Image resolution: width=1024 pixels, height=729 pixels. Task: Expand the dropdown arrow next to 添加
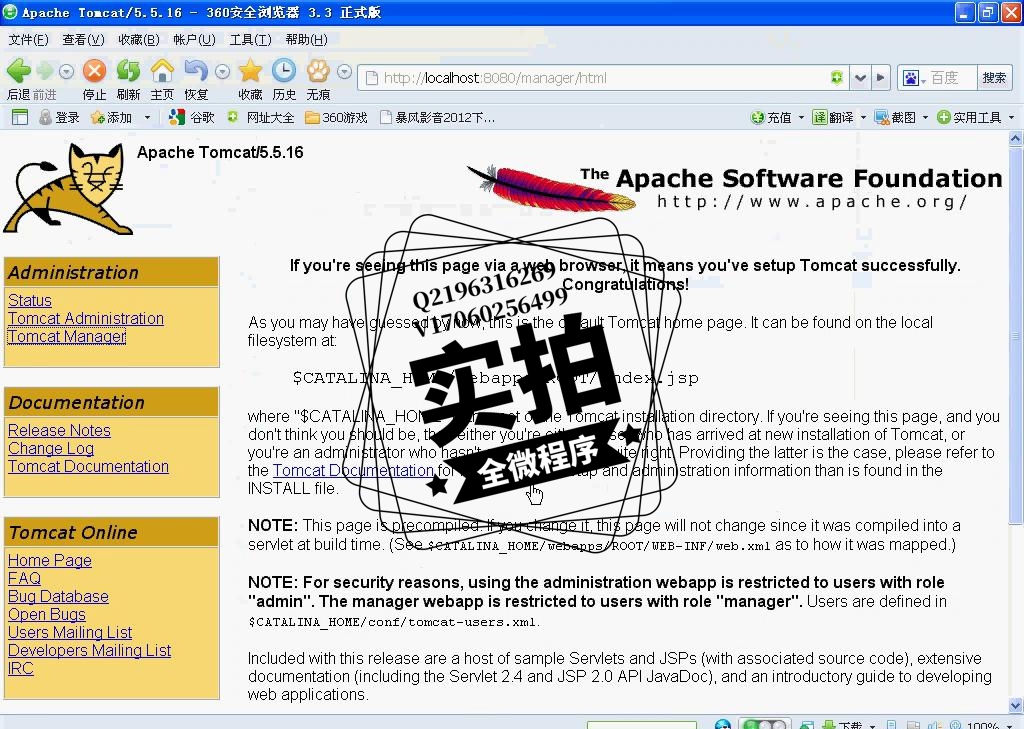coord(147,118)
